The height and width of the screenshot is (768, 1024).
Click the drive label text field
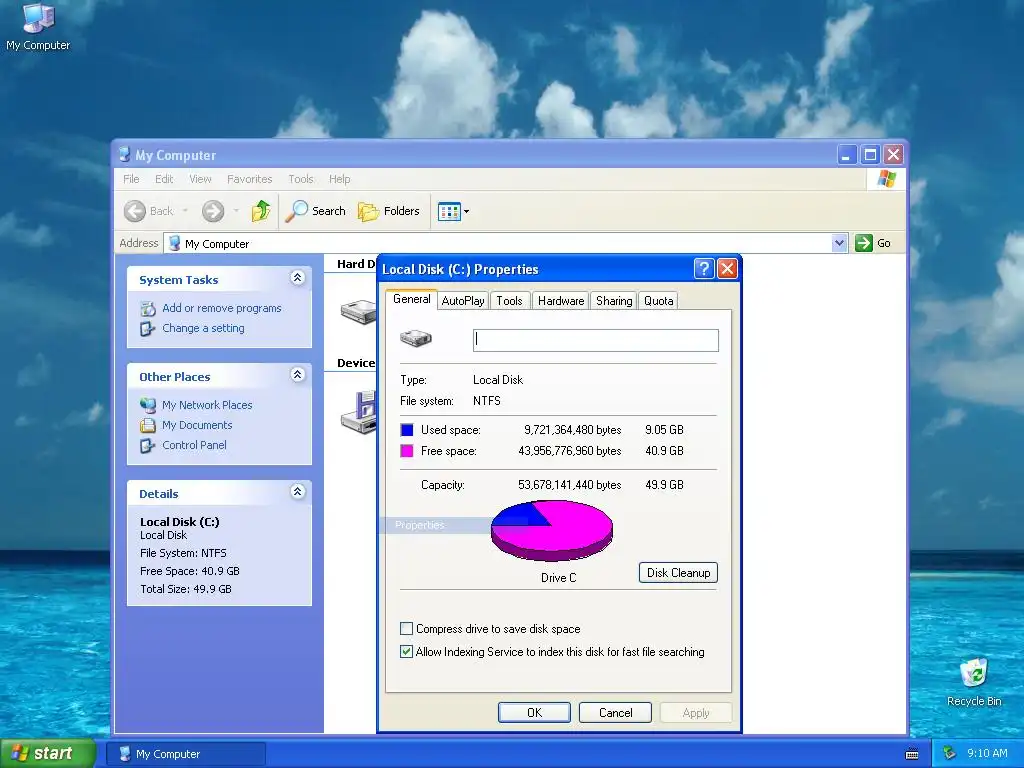point(596,340)
